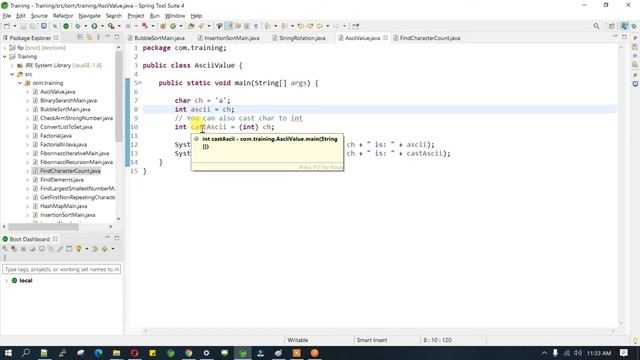Viewport: 640px width, 360px height.
Task: Open the Package Explorer view menu
Action: point(98,37)
